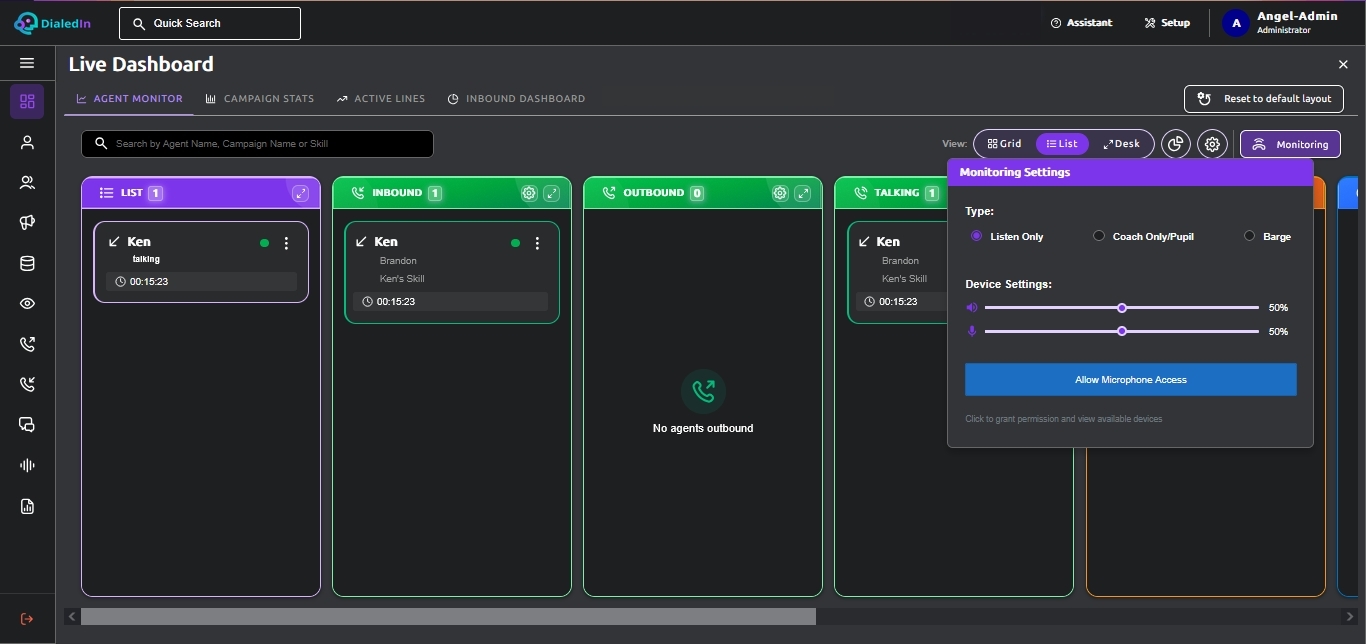Screen dimensions: 1366x644
Task: Close the Live Dashboard with X icon
Action: tap(1343, 64)
